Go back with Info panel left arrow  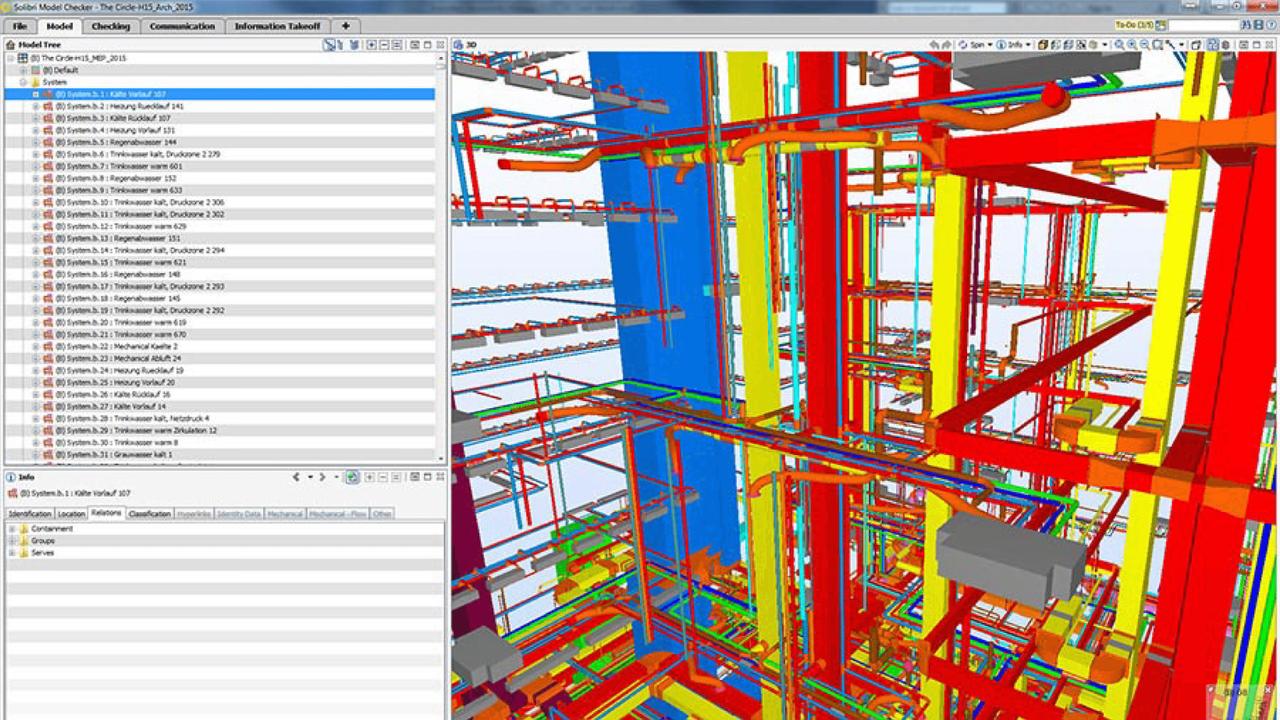[296, 477]
